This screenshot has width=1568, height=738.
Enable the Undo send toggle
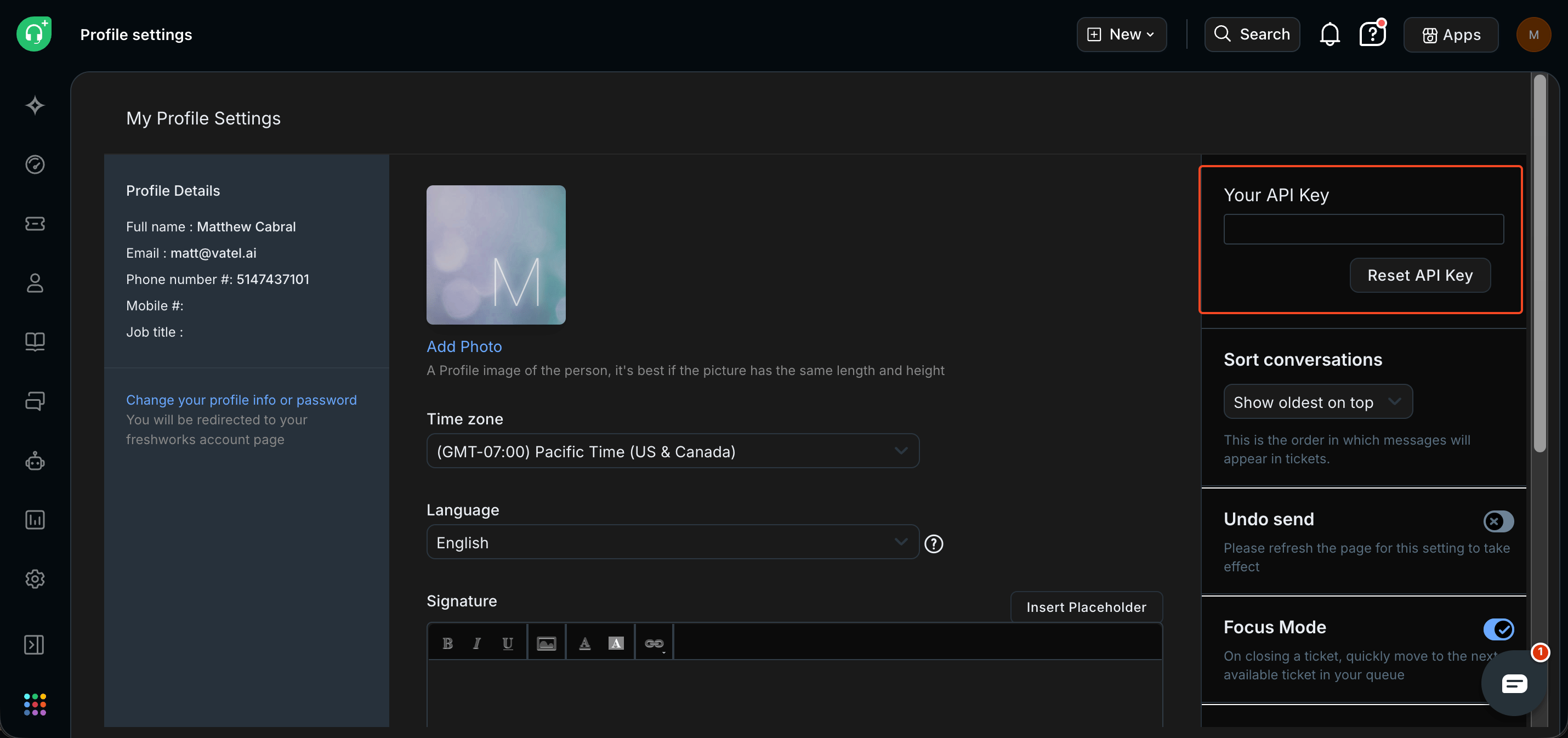coord(1498,521)
